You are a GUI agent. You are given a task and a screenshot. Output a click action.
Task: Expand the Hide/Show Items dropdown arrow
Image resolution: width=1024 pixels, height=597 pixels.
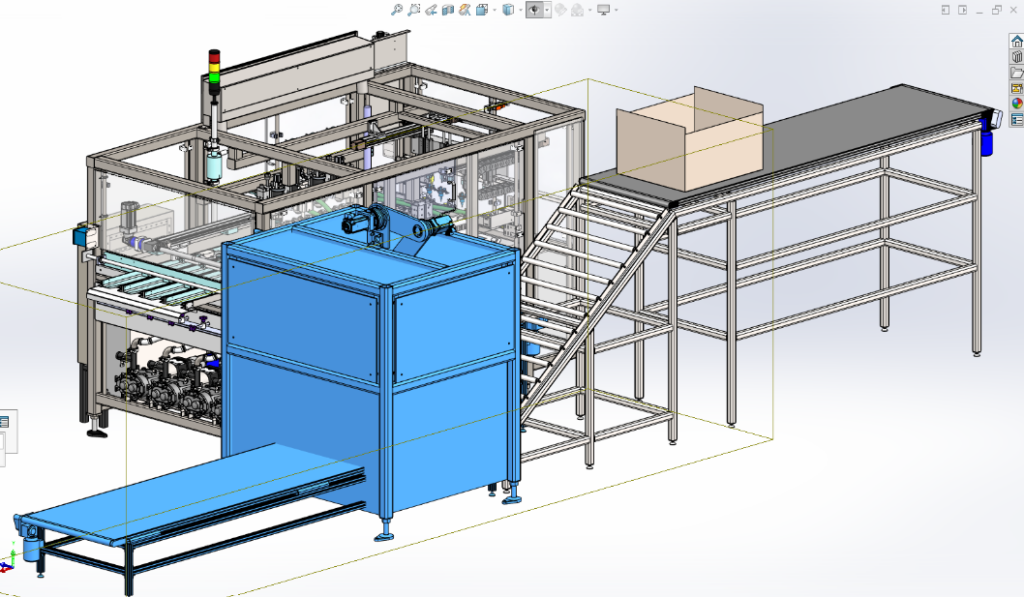click(547, 10)
